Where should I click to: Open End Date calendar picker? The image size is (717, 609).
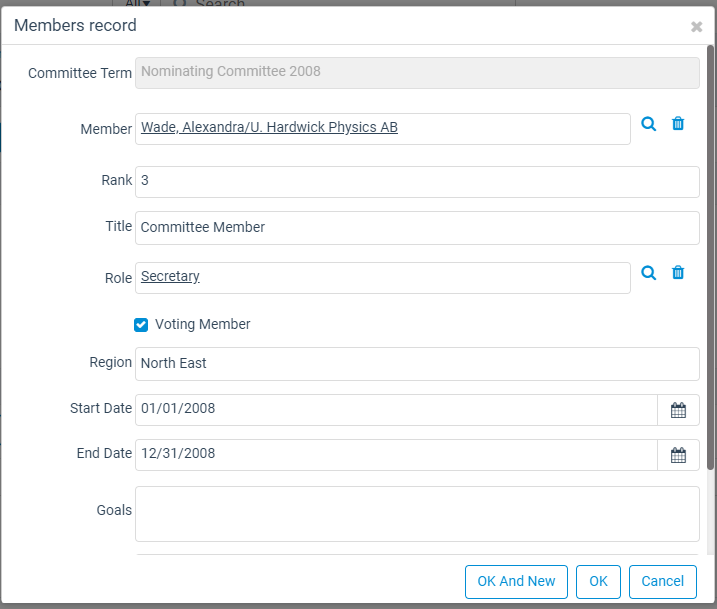pyautogui.click(x=678, y=455)
